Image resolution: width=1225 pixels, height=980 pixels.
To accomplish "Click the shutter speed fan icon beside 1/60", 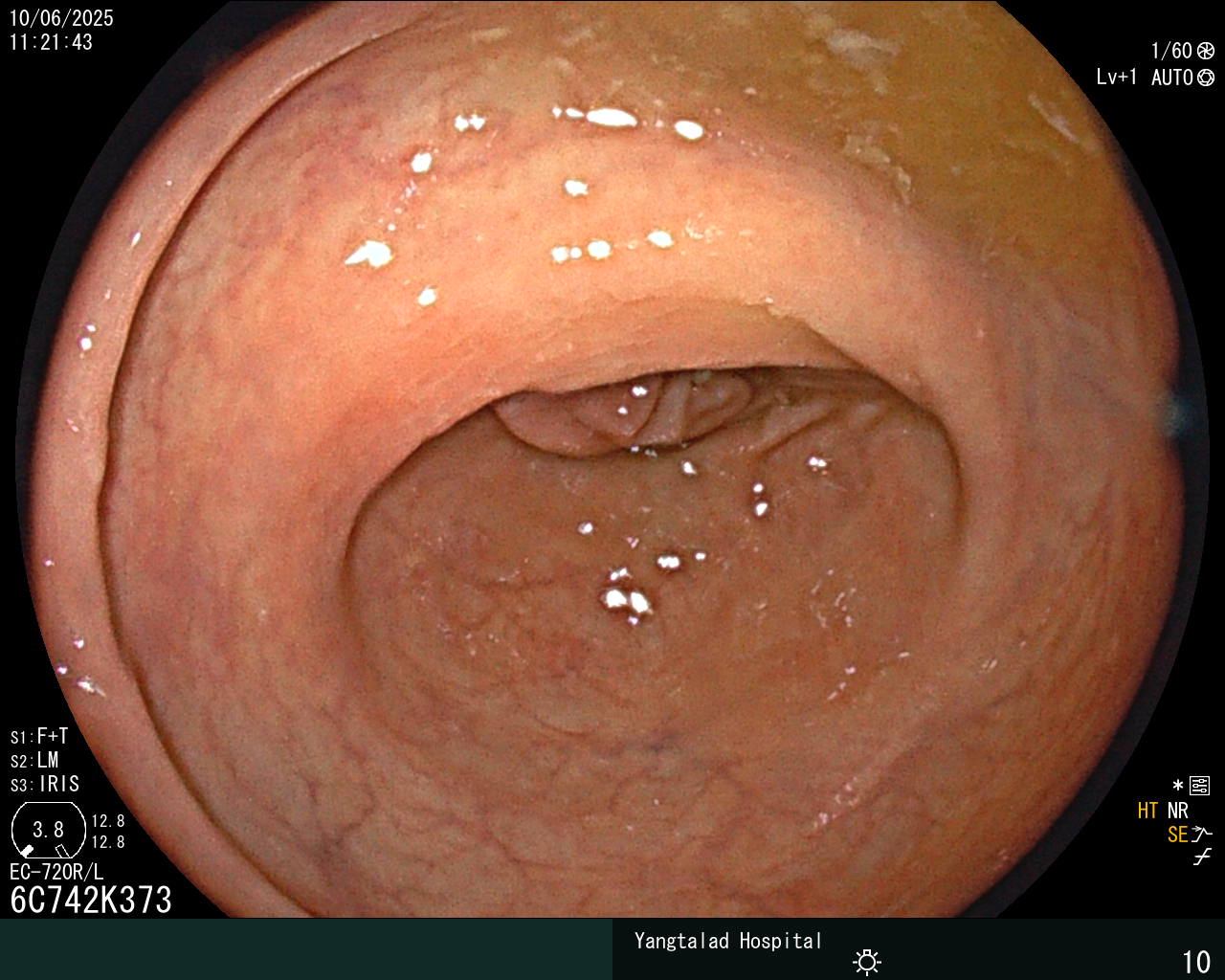I will click(x=1206, y=51).
